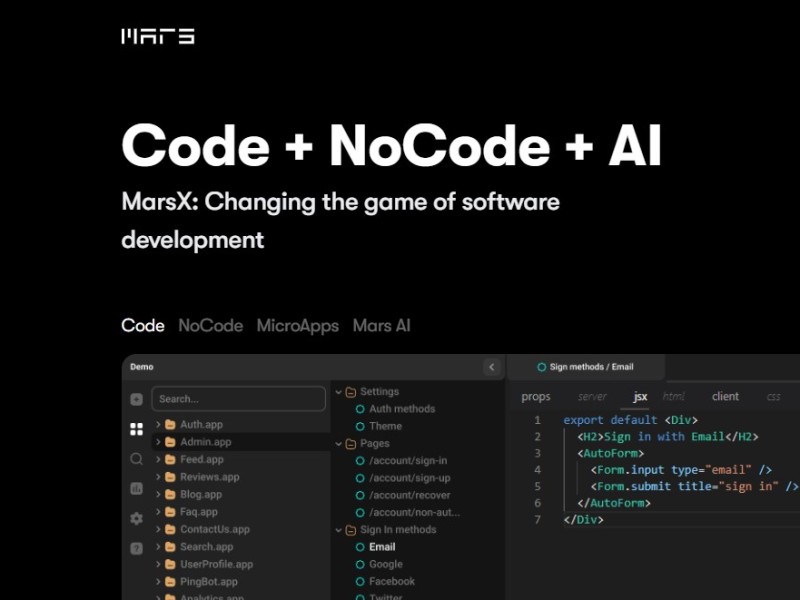The width and height of the screenshot is (800, 600).
Task: Open the html editor tab
Action: 673,396
